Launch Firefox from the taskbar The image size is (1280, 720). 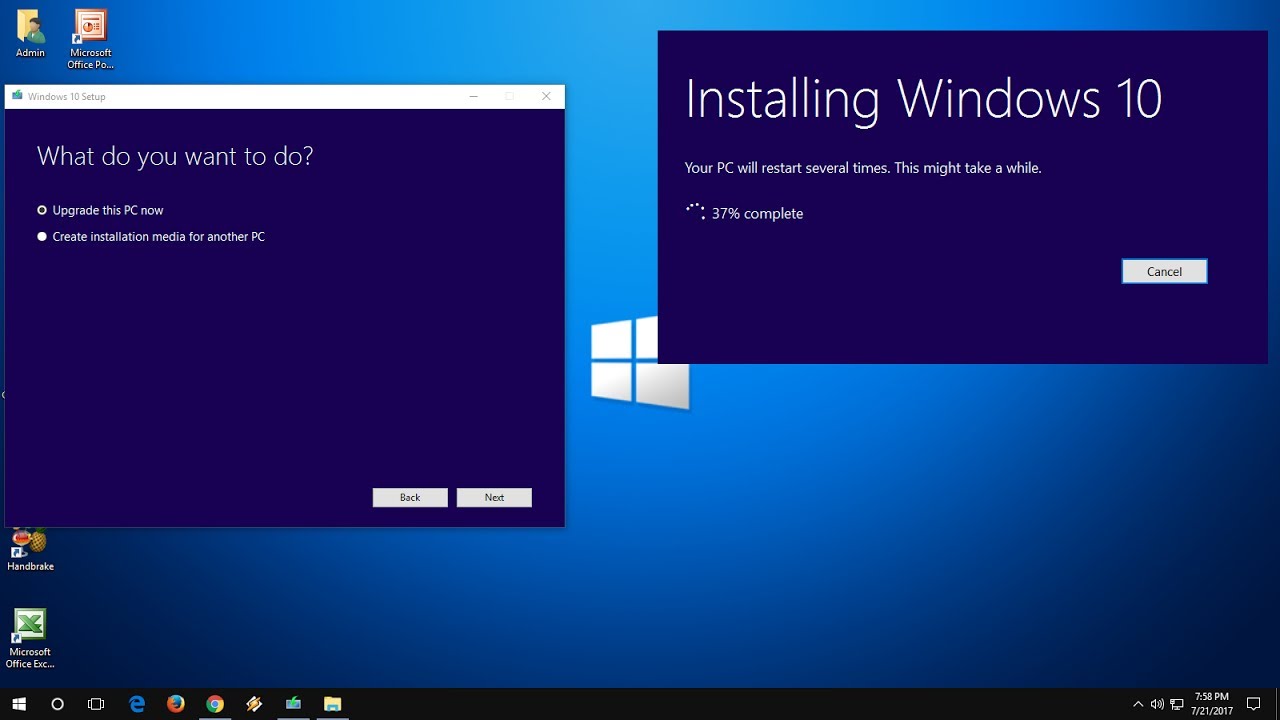pos(176,704)
